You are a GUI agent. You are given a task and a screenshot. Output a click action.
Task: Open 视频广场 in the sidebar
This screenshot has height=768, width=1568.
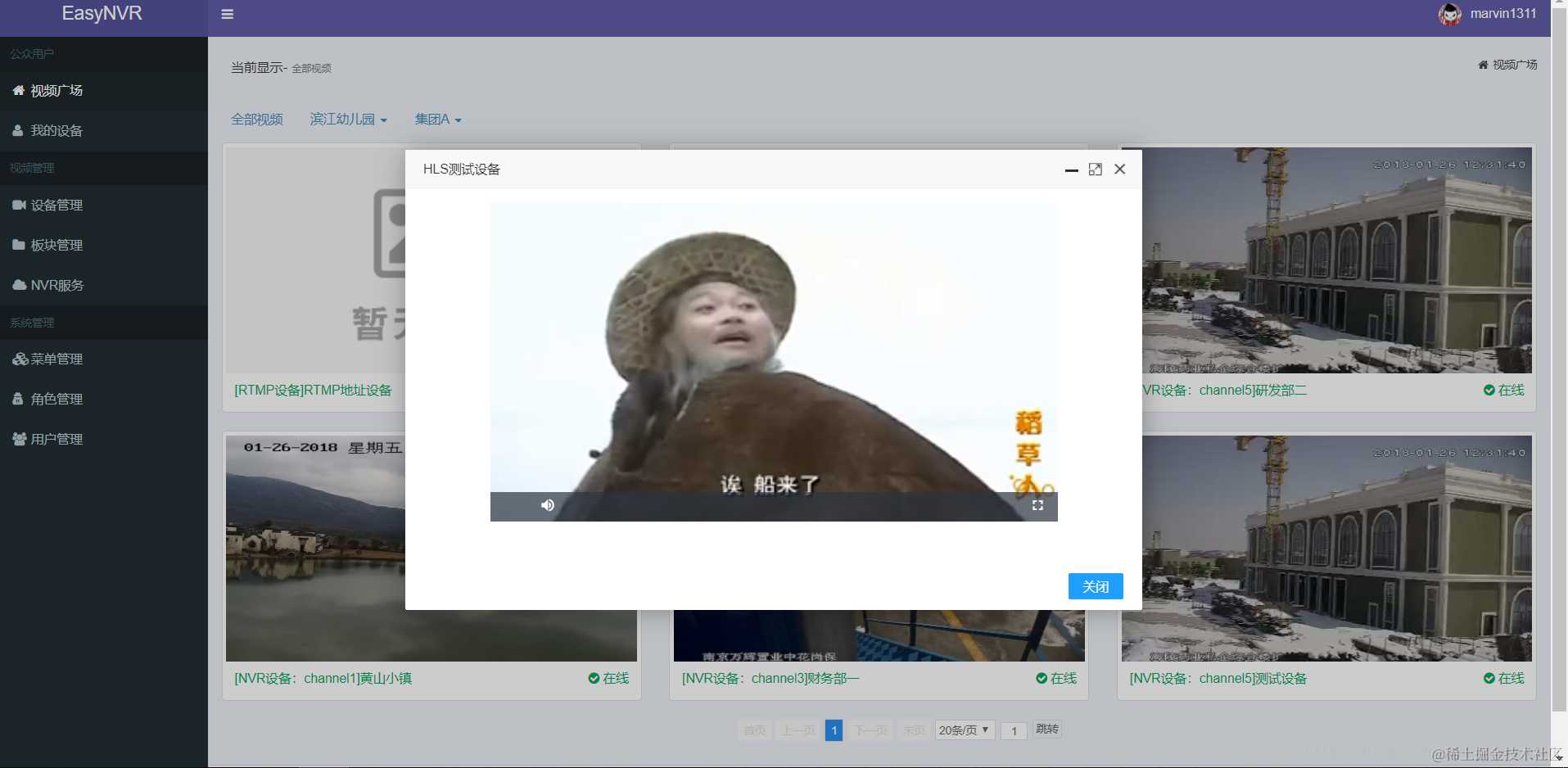click(104, 91)
